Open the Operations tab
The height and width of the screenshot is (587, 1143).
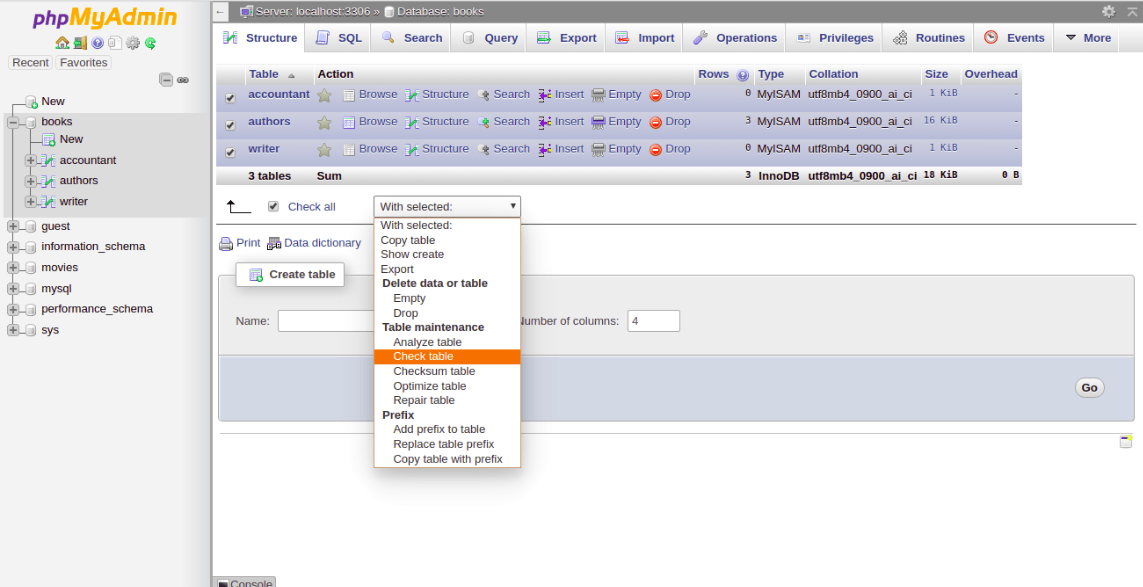point(734,38)
